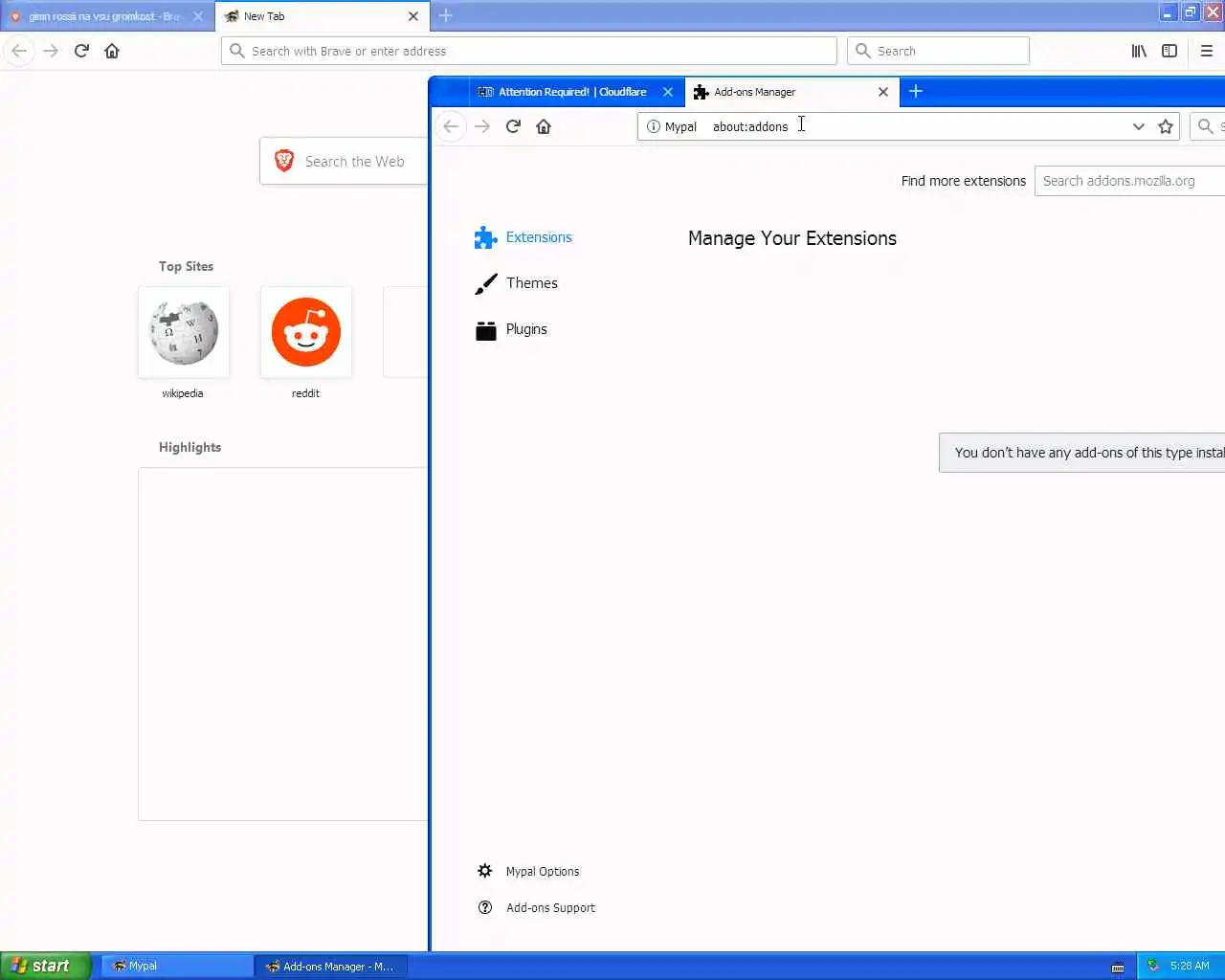Screen dimensions: 1225x980
Task: Switch to Add-ons Manager taskbar button
Action: click(331, 967)
